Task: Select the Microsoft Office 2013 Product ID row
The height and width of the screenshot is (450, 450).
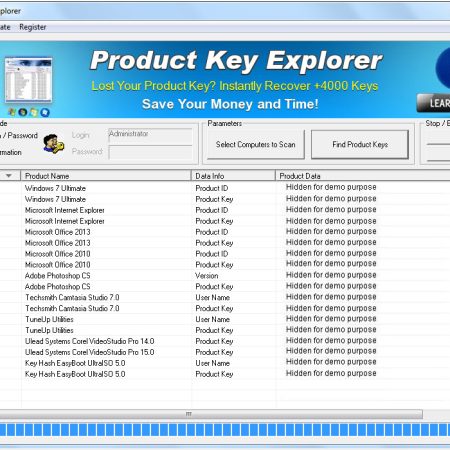Action: (225, 232)
